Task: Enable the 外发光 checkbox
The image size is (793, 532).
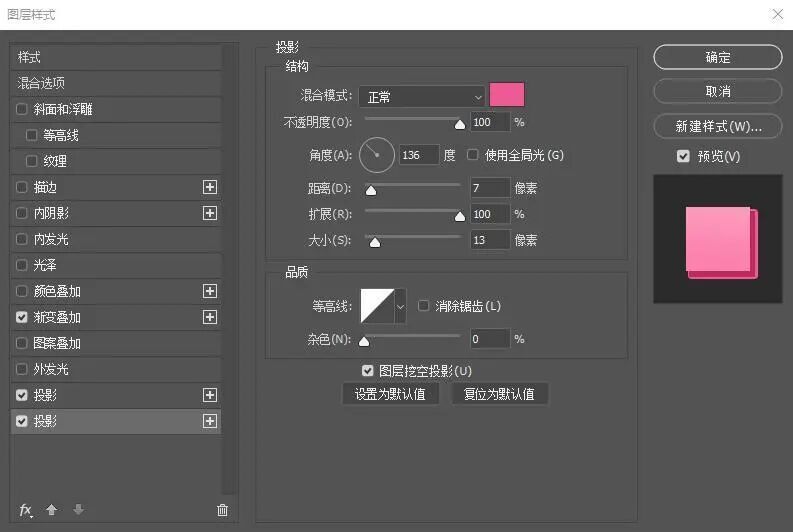Action: click(22, 369)
